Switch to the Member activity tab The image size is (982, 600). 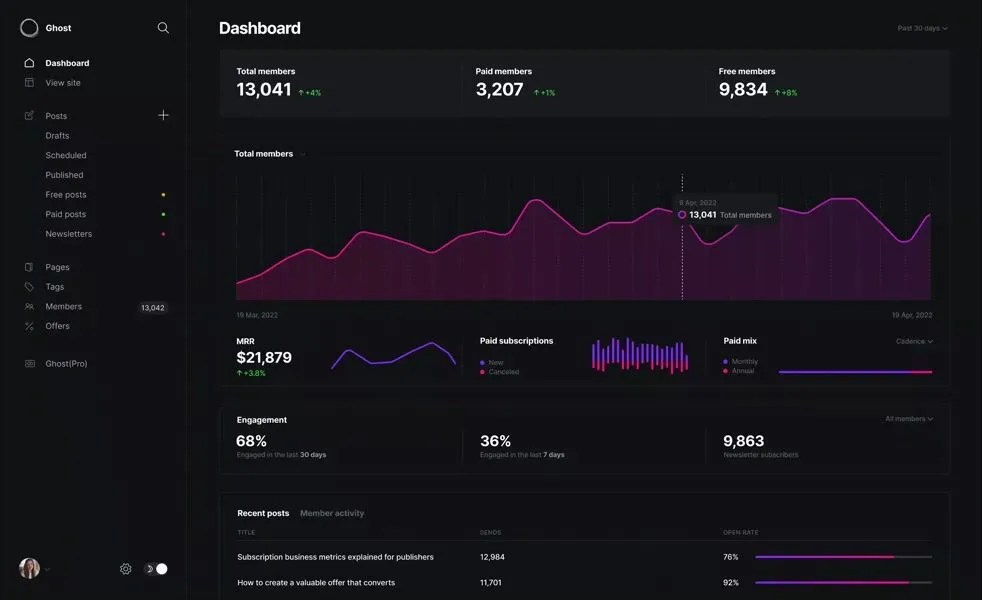click(331, 512)
